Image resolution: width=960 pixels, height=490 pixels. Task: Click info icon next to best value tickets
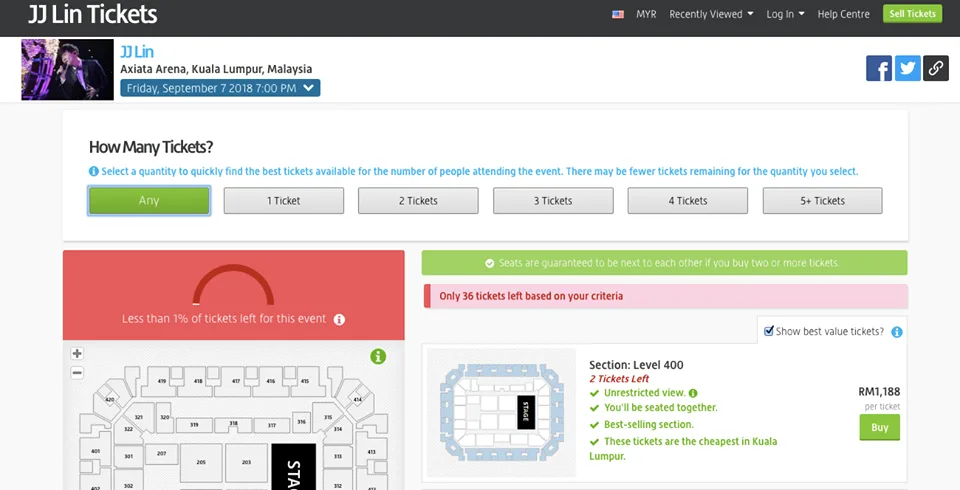(897, 332)
